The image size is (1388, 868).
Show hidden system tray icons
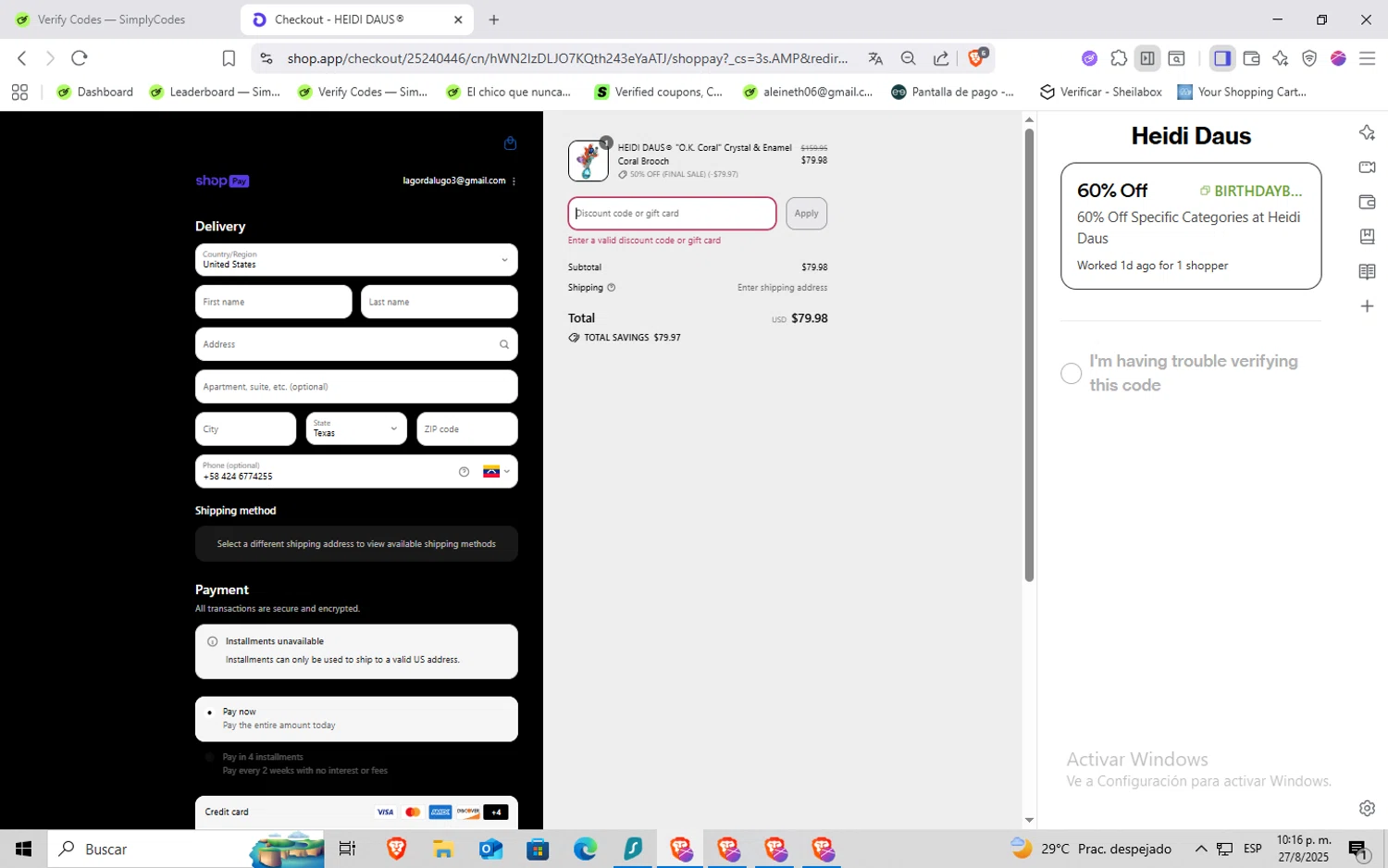[x=1201, y=849]
